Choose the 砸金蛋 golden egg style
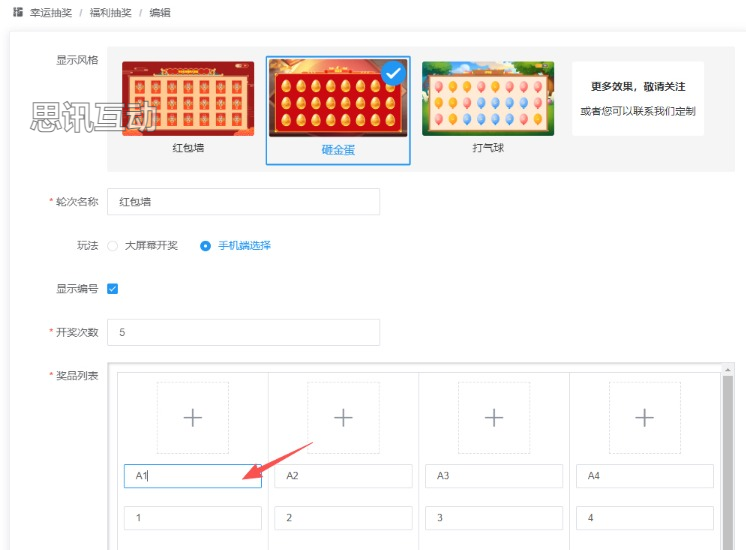 337,100
